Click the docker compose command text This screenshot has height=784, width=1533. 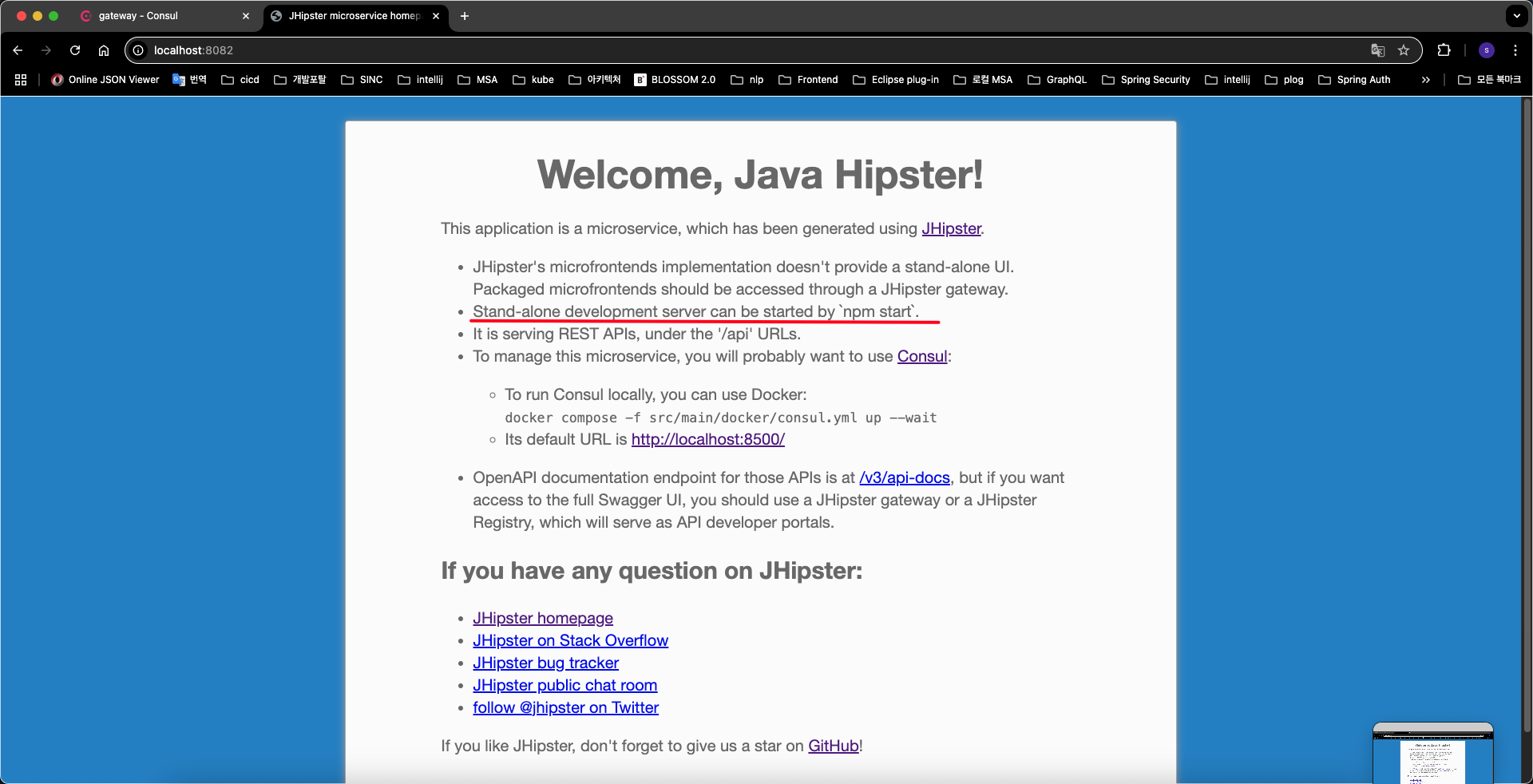click(x=721, y=418)
